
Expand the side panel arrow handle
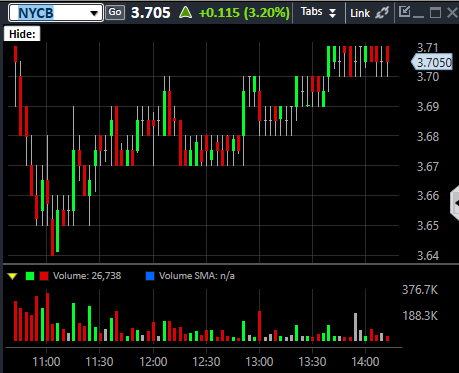[x=455, y=203]
